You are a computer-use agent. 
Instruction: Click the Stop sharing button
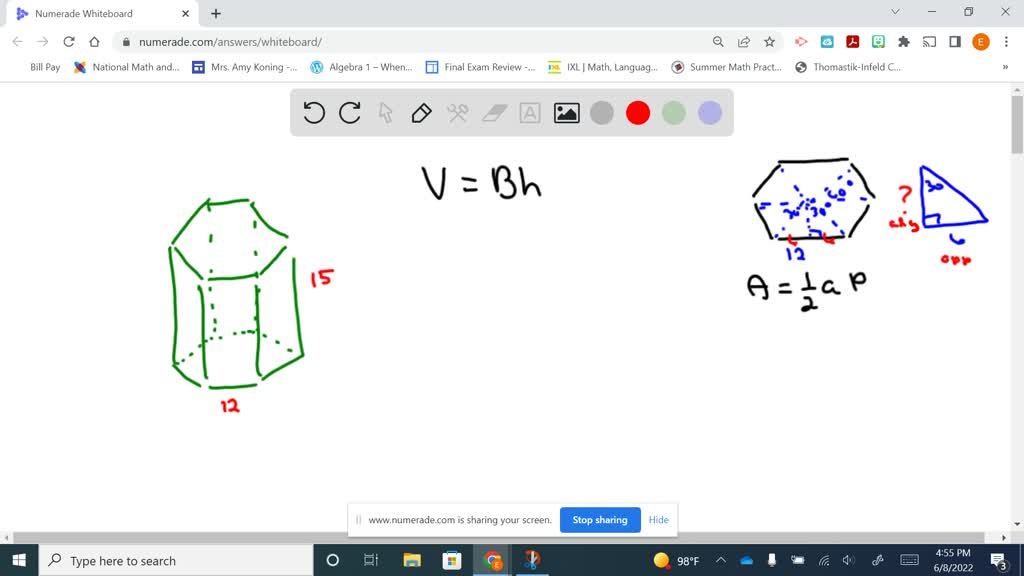pos(600,520)
